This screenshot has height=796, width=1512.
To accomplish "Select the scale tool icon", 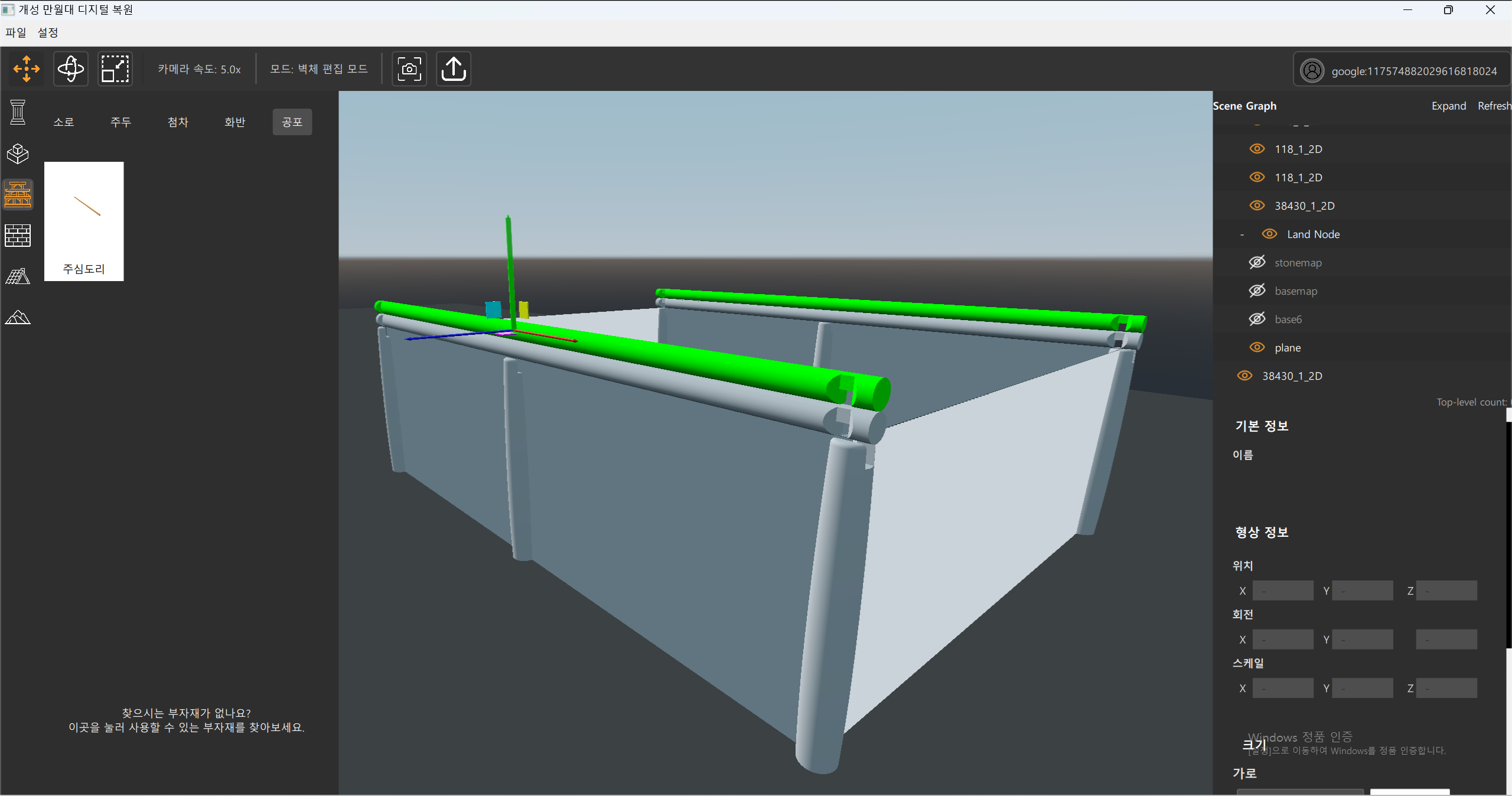I will click(x=115, y=69).
